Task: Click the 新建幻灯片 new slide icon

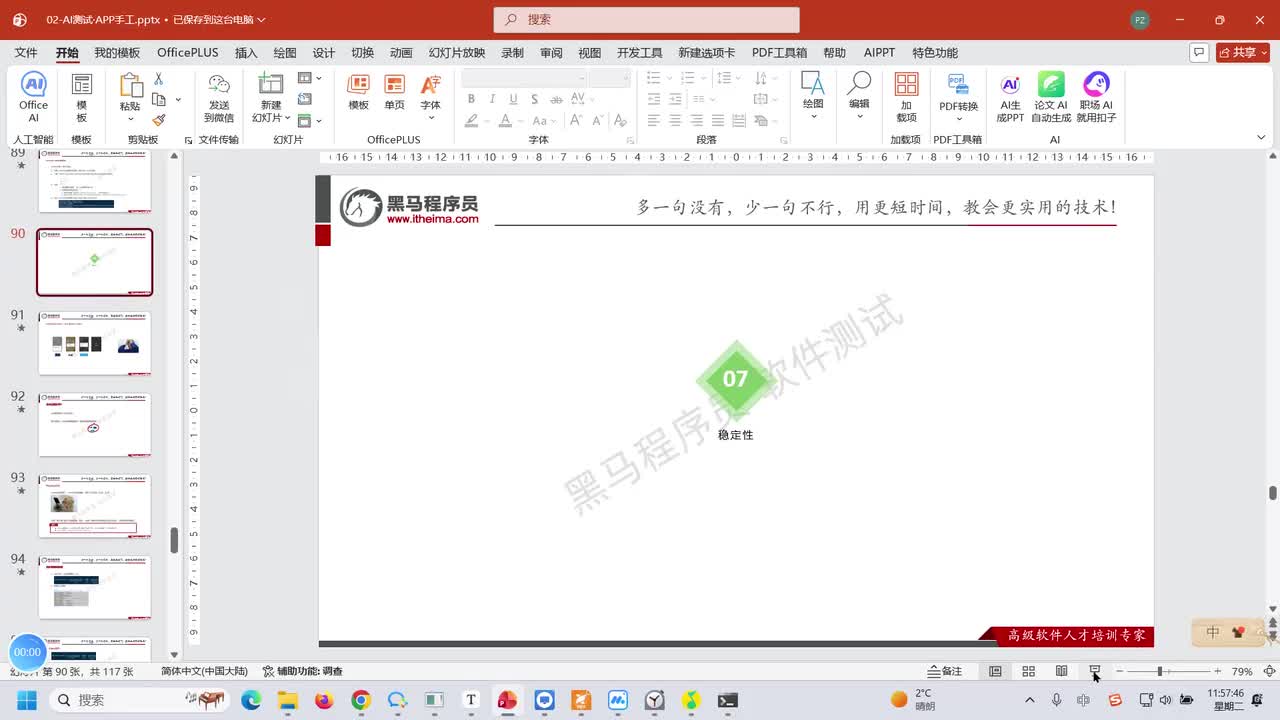Action: tap(270, 84)
